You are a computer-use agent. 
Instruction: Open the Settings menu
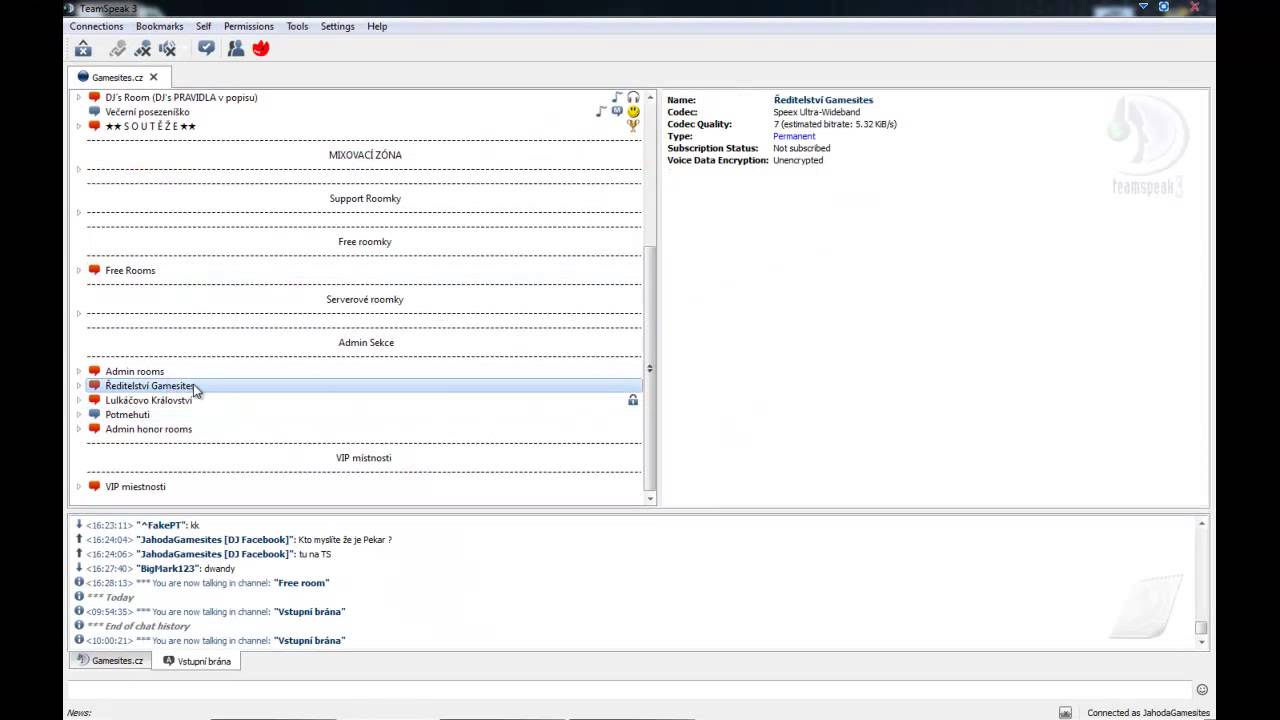[x=338, y=26]
